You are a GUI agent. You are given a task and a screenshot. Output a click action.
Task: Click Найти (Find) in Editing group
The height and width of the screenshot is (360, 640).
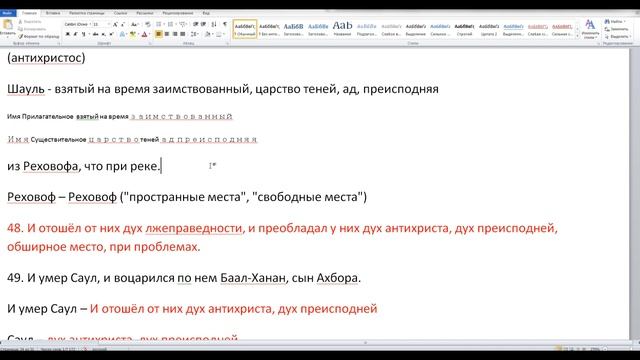(x=615, y=22)
